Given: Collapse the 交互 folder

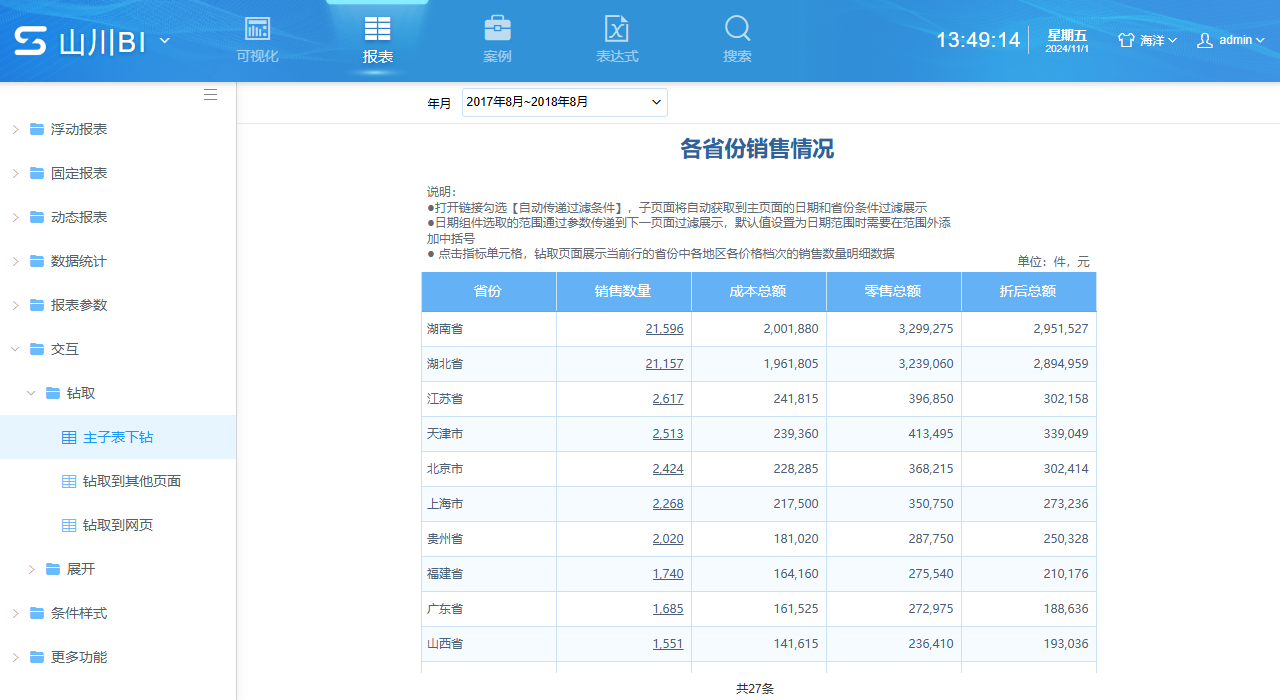Looking at the screenshot, I should [x=15, y=348].
